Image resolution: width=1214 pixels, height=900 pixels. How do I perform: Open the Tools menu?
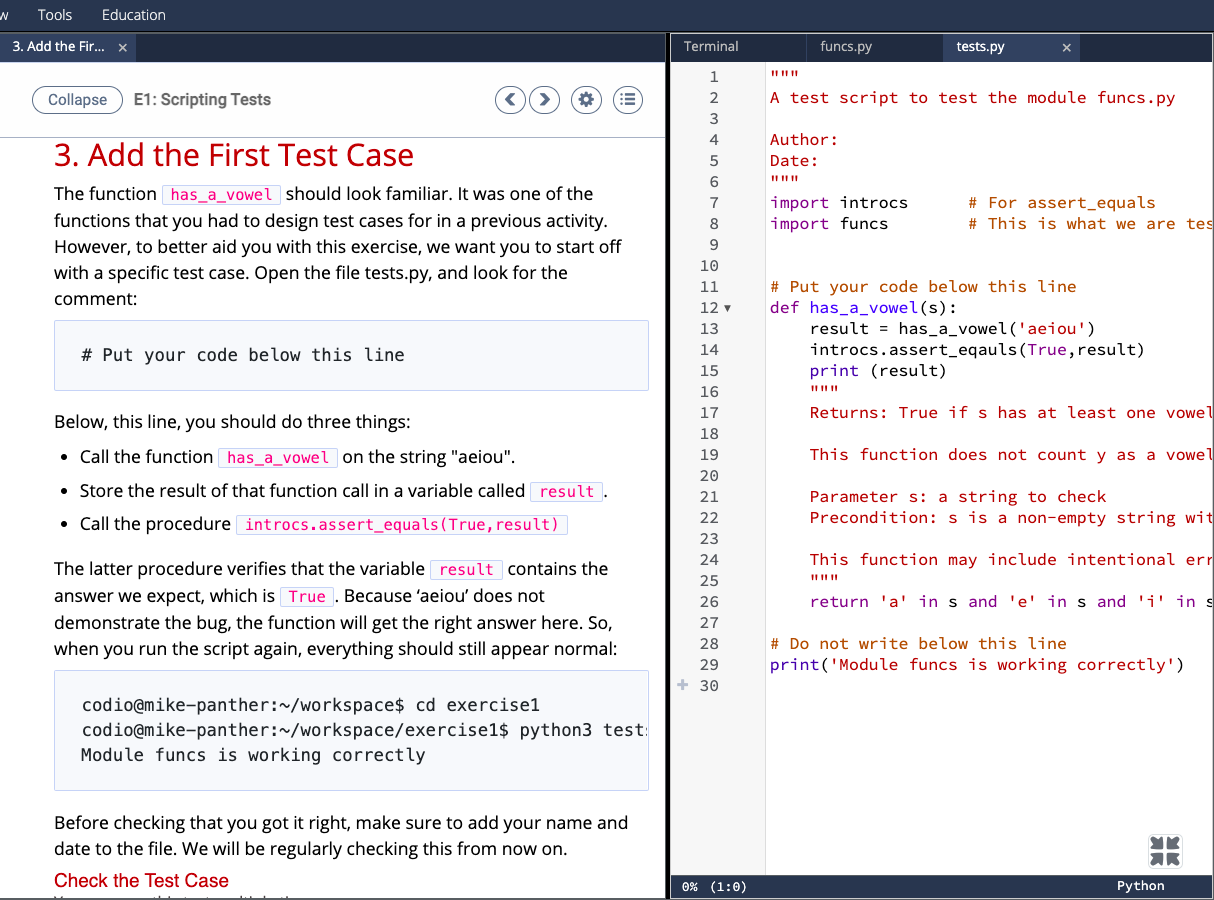coord(54,14)
